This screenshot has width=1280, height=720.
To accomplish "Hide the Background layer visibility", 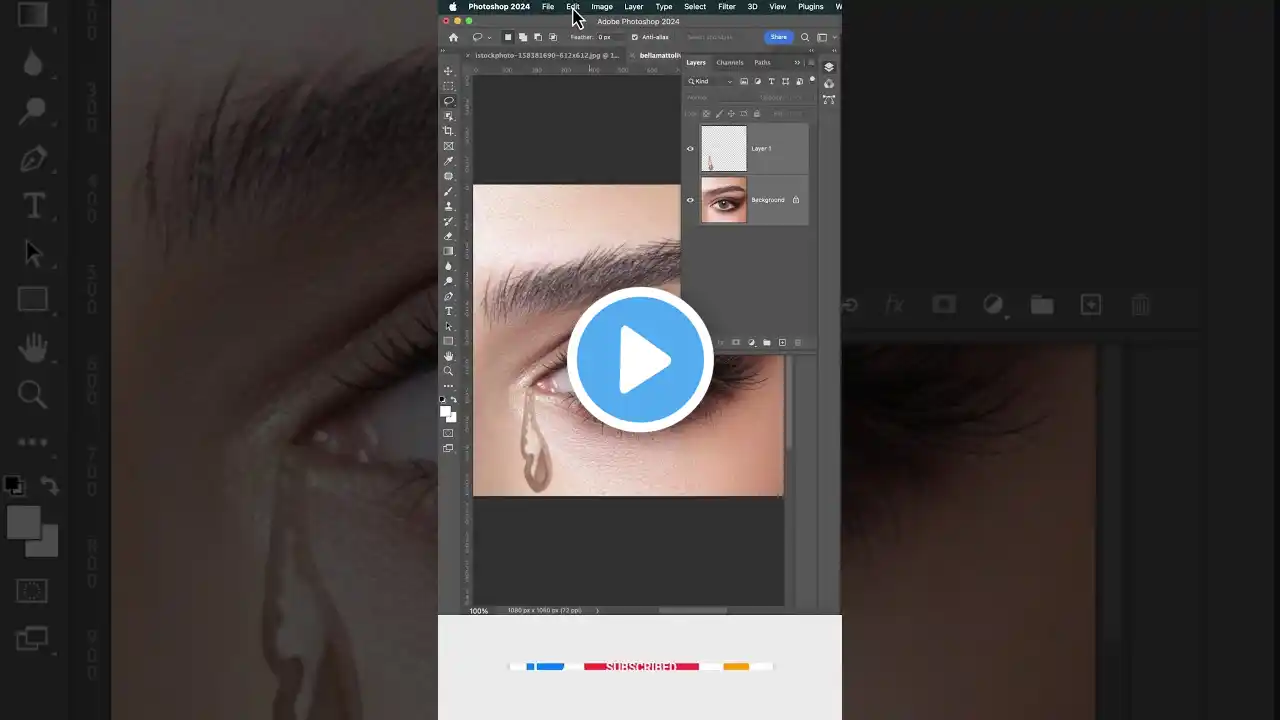I will click(690, 199).
